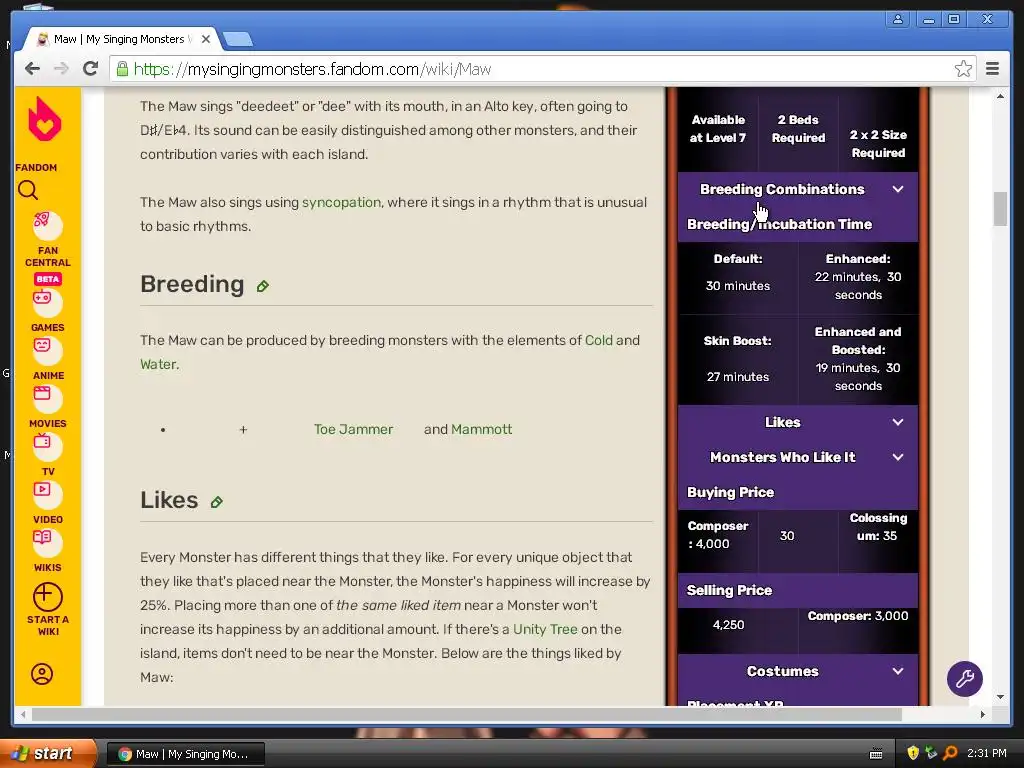Open the user profile icon in sidebar

(x=42, y=674)
